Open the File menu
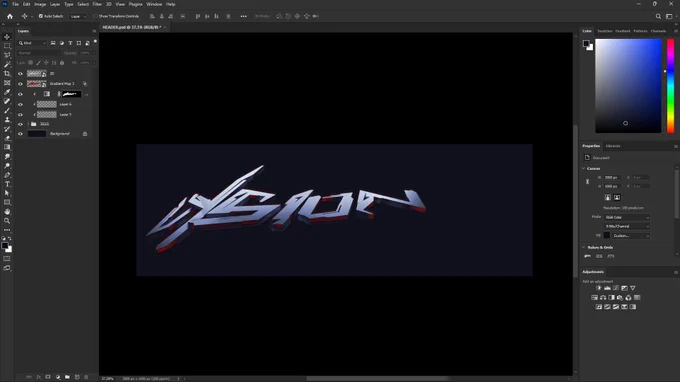Viewport: 680px width, 382px height. click(15, 4)
